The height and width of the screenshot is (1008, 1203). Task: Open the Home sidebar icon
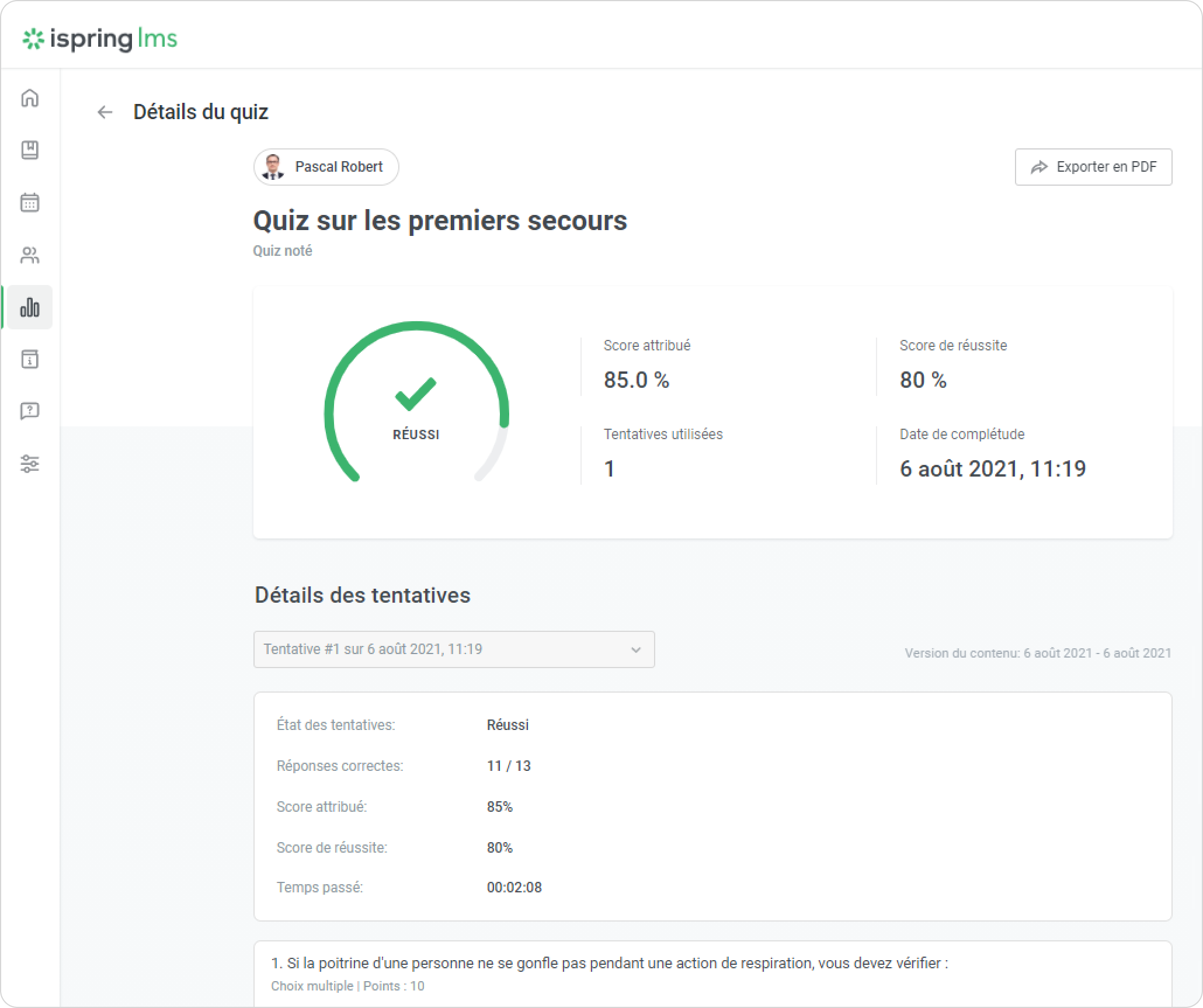30,98
